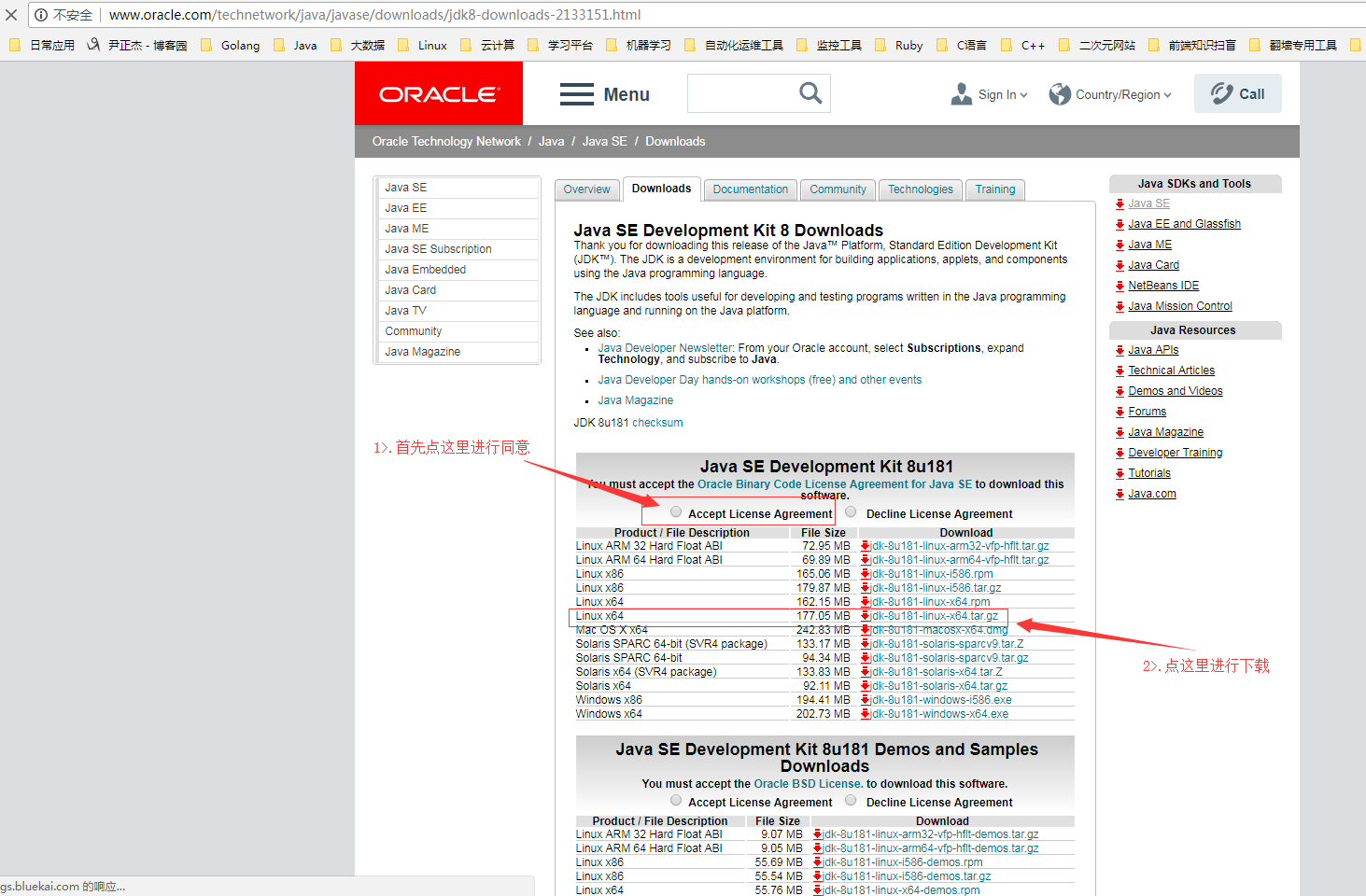Select Decline License Agreement for JDK 8u181
Image resolution: width=1366 pixels, height=896 pixels.
[851, 511]
